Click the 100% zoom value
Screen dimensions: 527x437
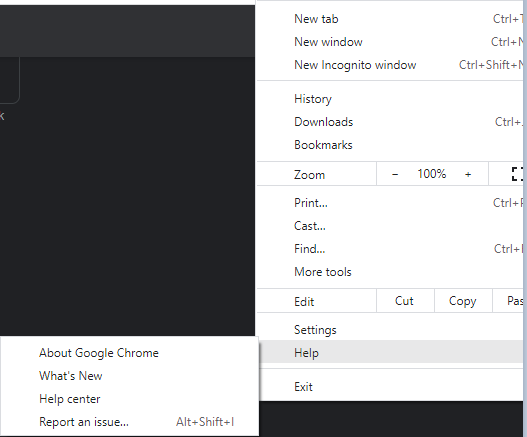432,174
